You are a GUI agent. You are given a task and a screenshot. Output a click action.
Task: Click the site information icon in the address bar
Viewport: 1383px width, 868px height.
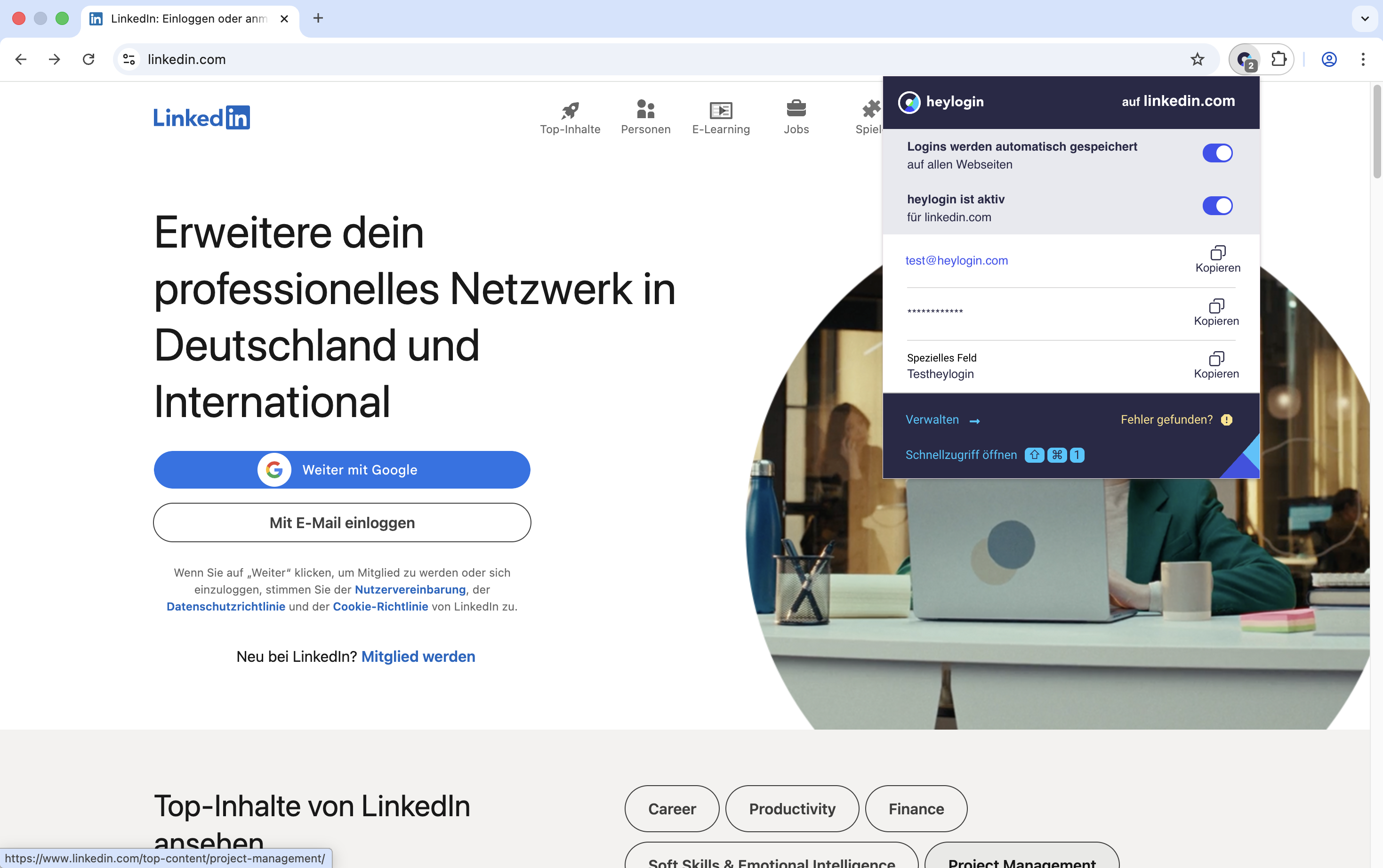129,59
